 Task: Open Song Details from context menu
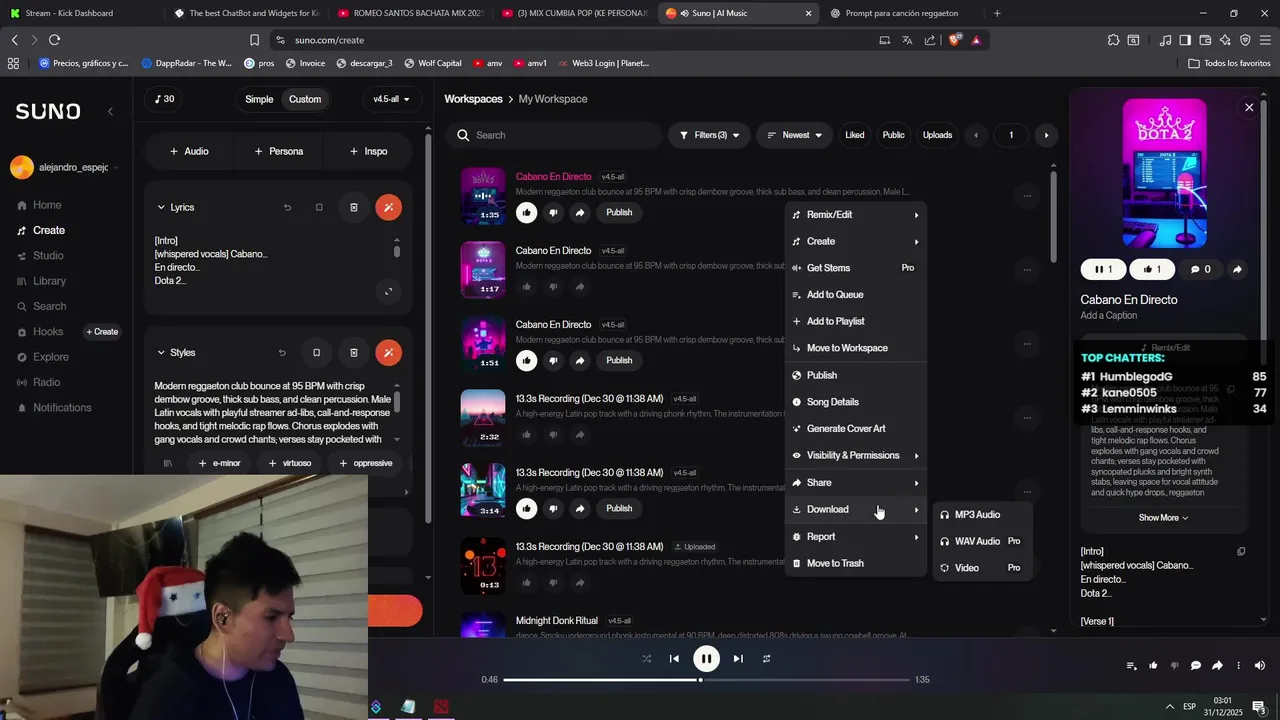click(x=855, y=402)
